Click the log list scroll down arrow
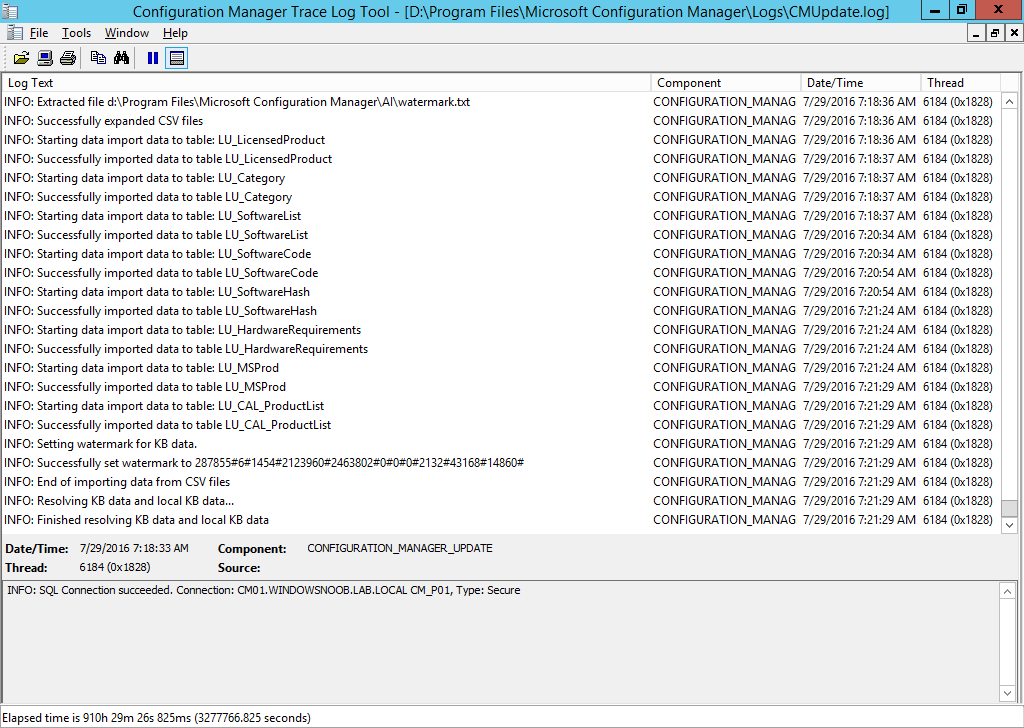The width and height of the screenshot is (1024, 728). (1009, 525)
